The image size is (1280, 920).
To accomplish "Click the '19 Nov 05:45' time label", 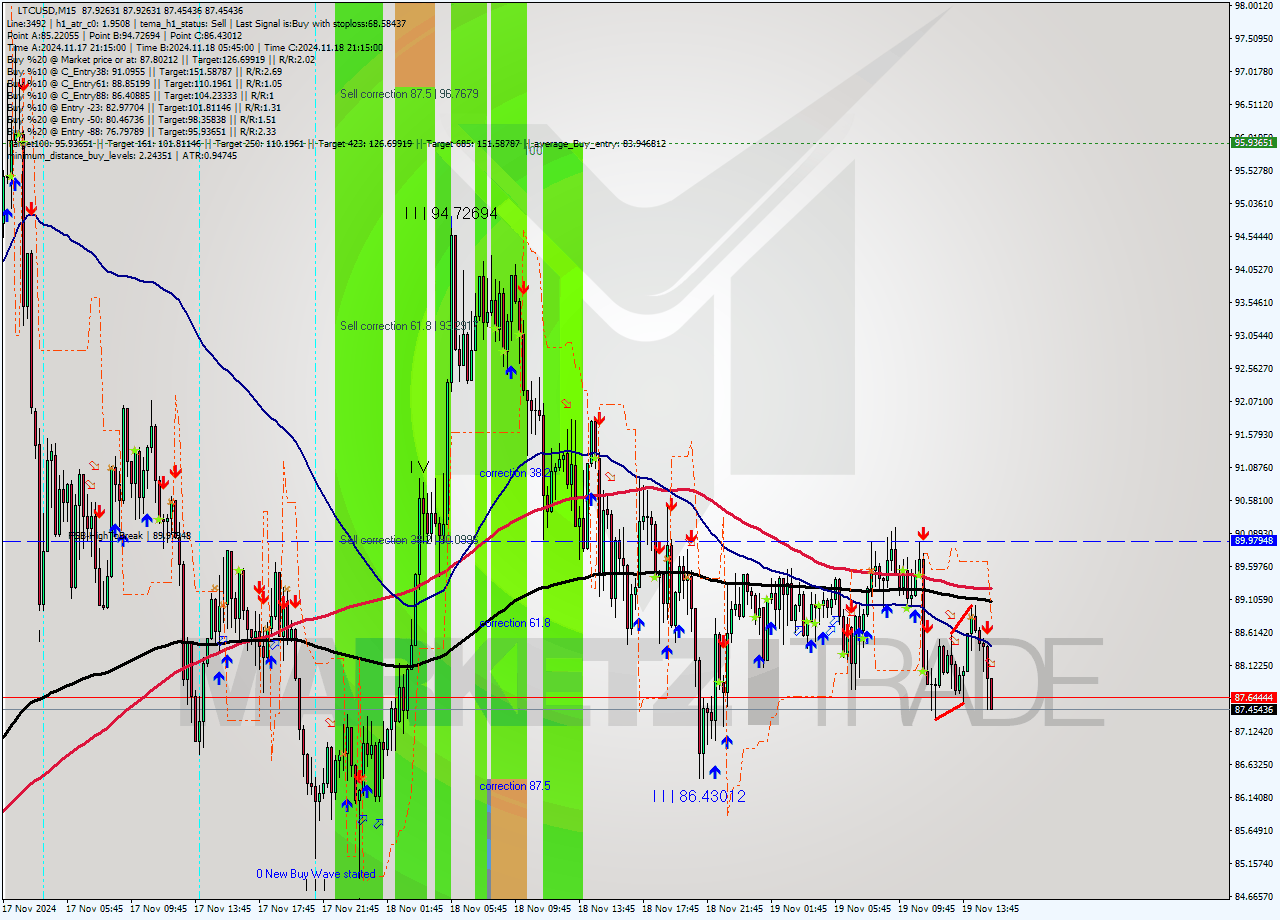I will pyautogui.click(x=862, y=909).
